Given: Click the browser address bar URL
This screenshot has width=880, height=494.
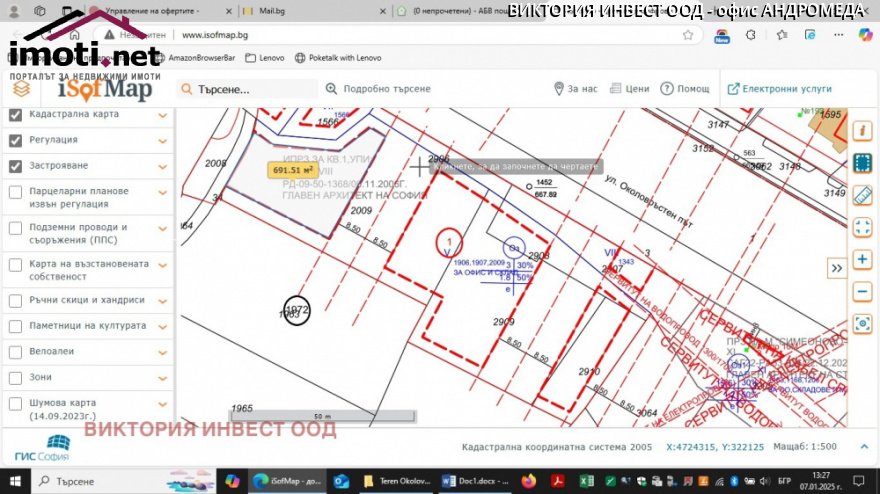Looking at the screenshot, I should pyautogui.click(x=215, y=35).
